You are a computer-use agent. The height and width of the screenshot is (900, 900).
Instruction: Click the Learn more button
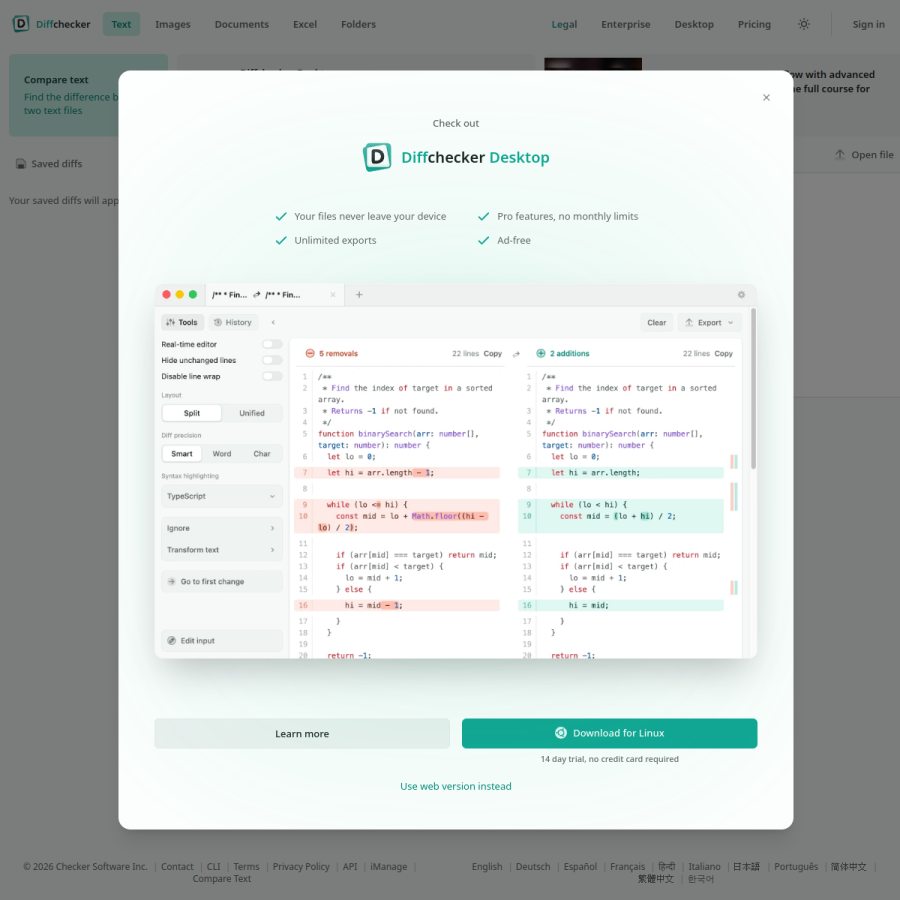pyautogui.click(x=302, y=734)
